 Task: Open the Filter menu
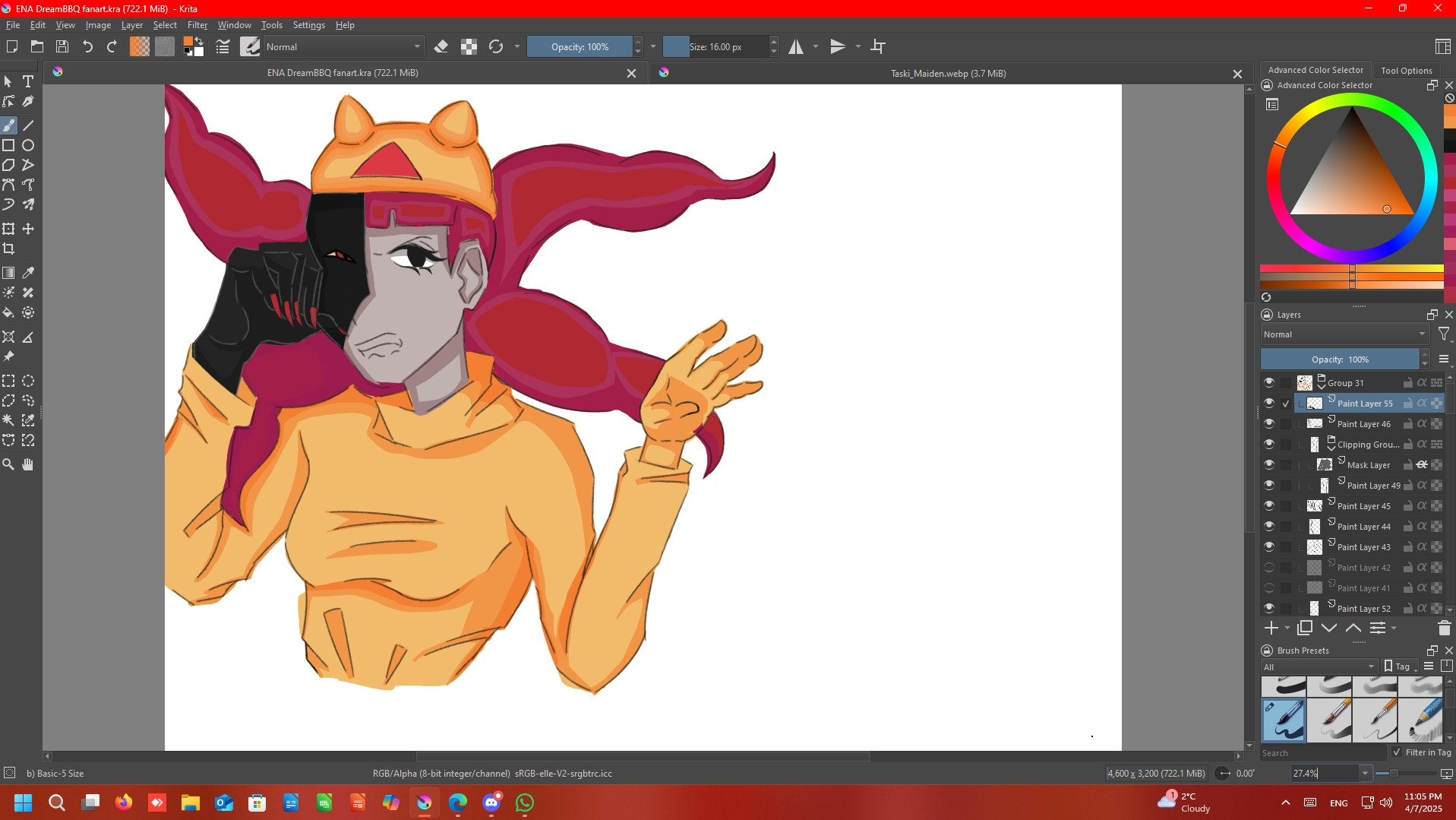(x=197, y=25)
